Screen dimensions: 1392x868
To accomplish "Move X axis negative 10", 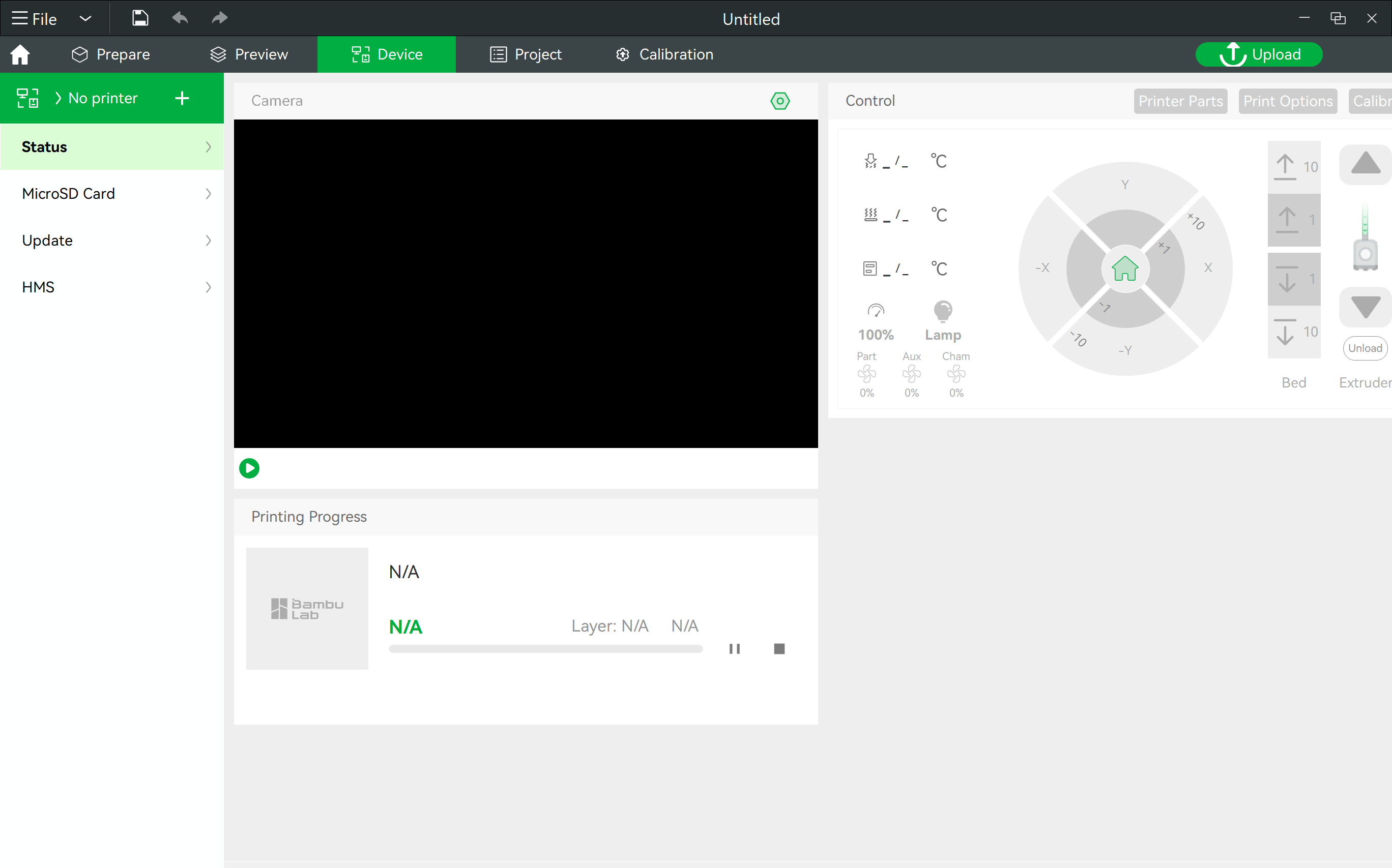I will (1041, 267).
